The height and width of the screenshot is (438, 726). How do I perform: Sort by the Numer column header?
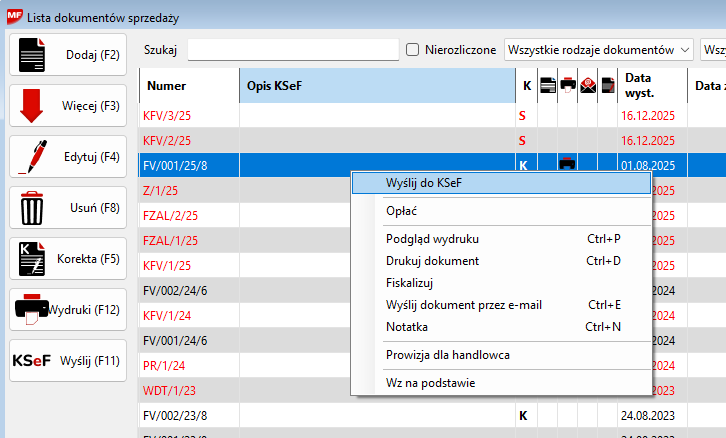167,86
